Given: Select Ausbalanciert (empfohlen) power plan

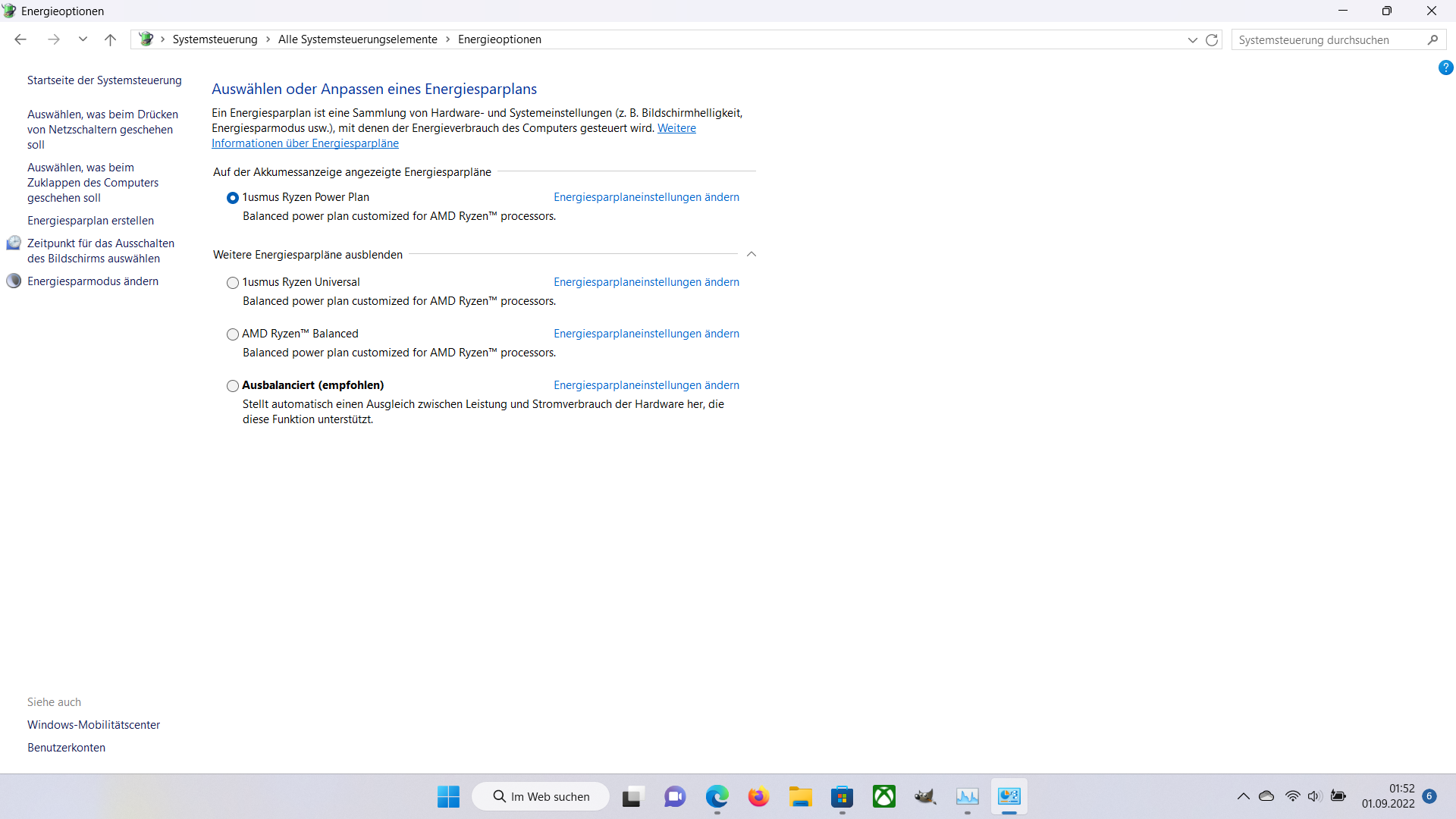Looking at the screenshot, I should [233, 386].
